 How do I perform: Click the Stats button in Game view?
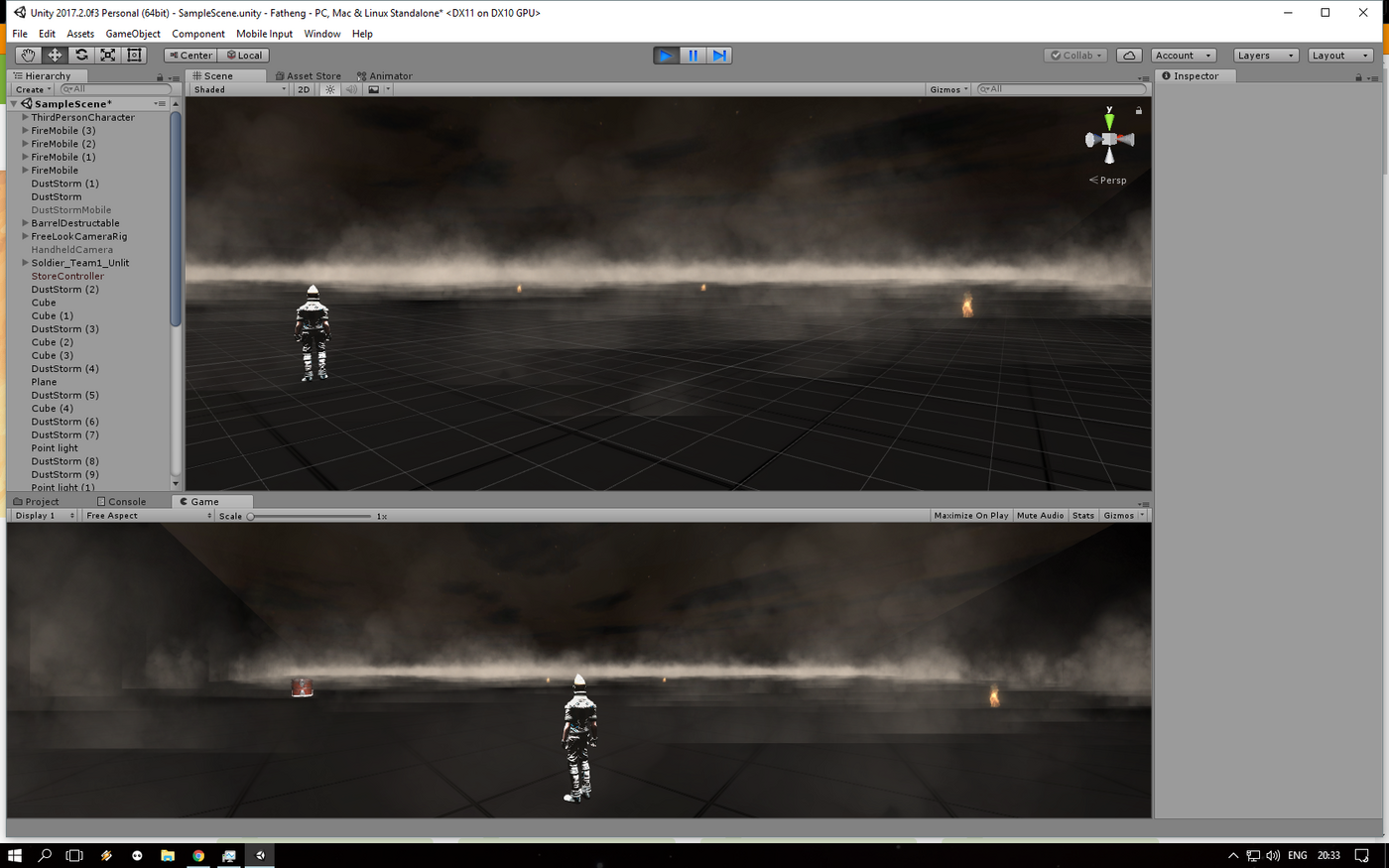tap(1082, 516)
